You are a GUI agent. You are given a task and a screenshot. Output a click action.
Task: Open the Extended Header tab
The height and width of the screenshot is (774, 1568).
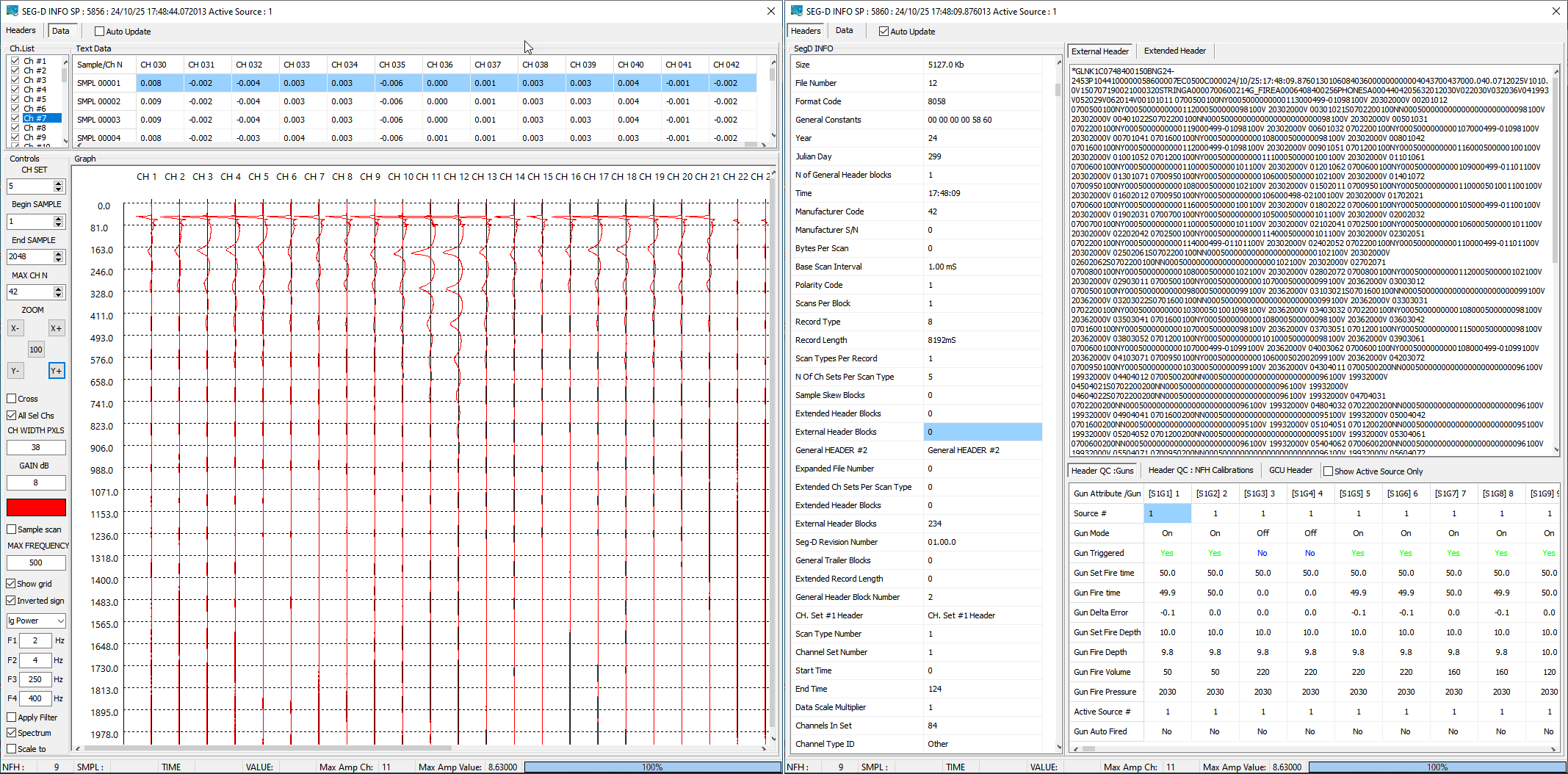click(1174, 51)
